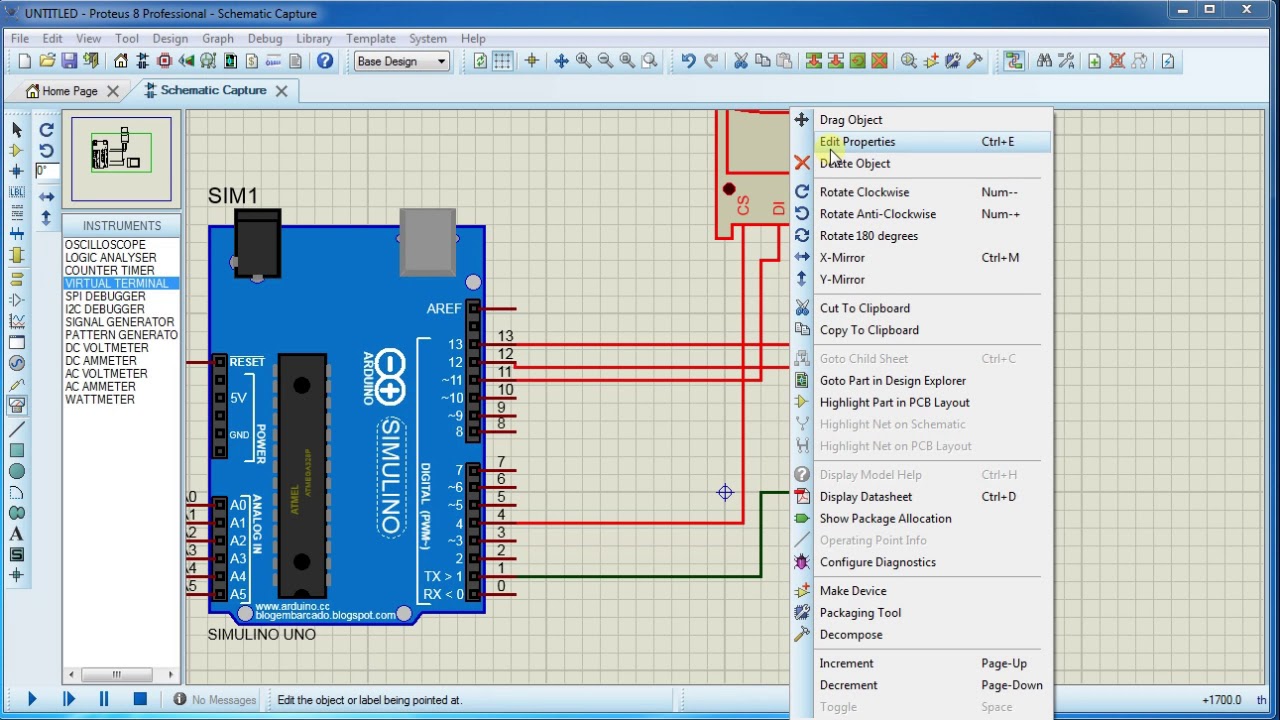The image size is (1280, 720).
Task: Open the blue help question mark icon
Action: coord(325,61)
